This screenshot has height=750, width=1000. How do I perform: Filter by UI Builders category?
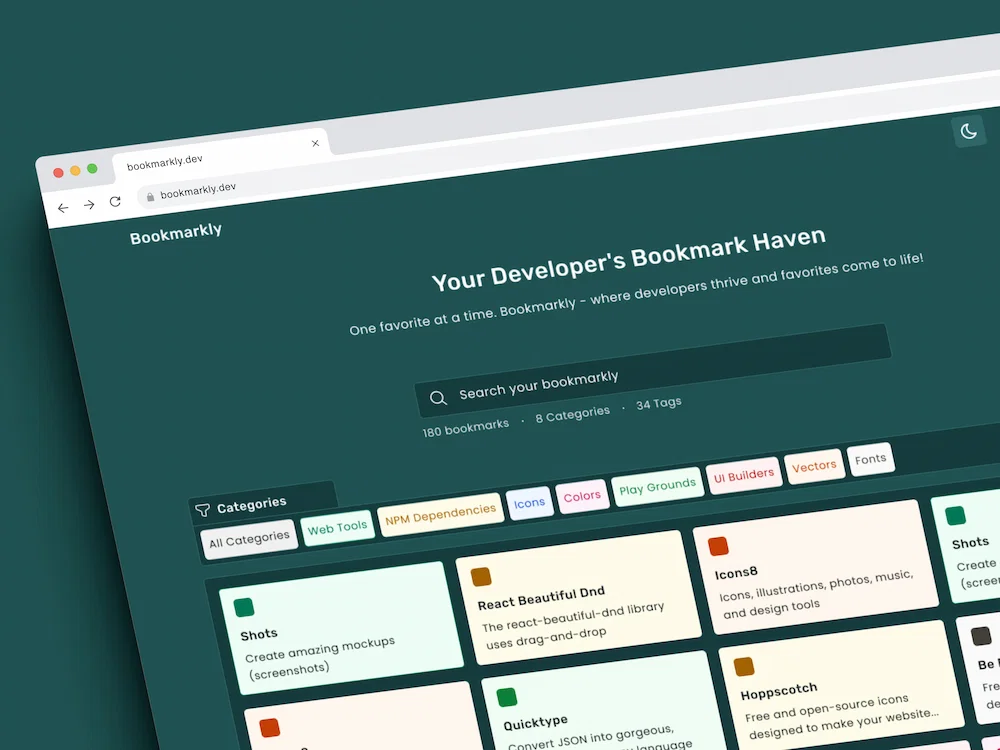tap(744, 476)
